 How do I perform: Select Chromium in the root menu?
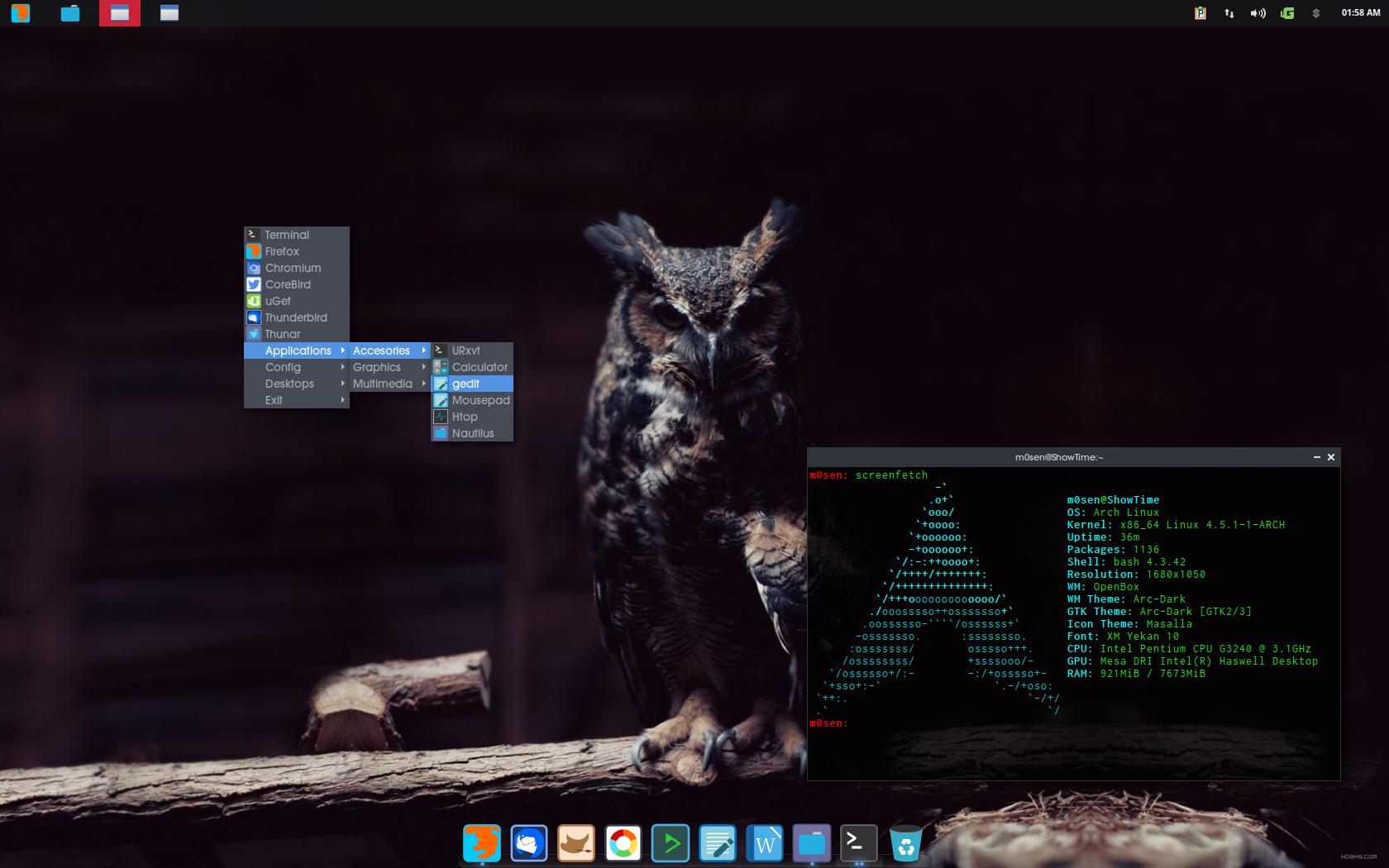click(297, 268)
